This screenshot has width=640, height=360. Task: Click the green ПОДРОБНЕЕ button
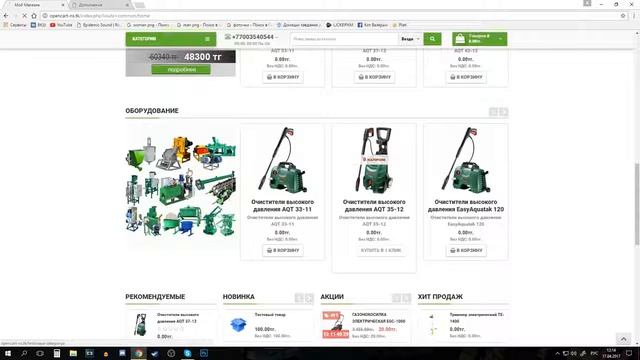(181, 69)
